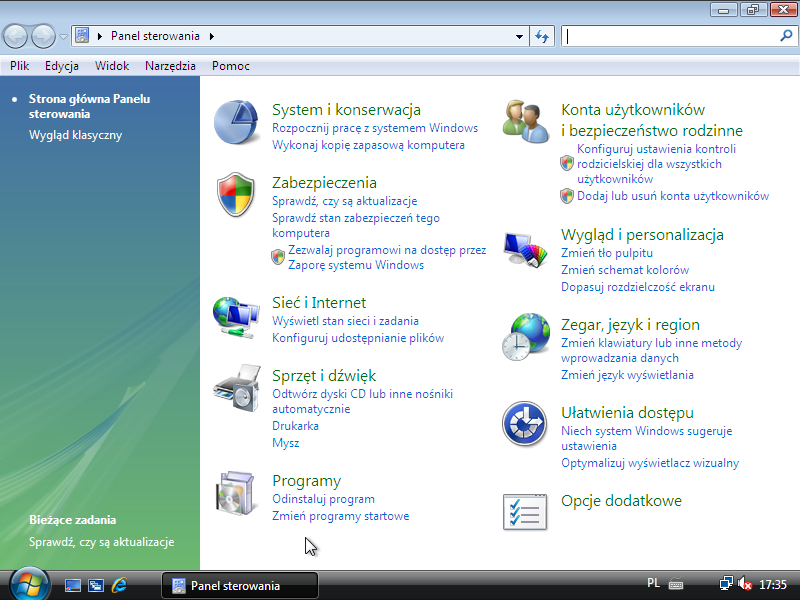
Task: Expand the address bar history dropdown
Action: [x=519, y=37]
